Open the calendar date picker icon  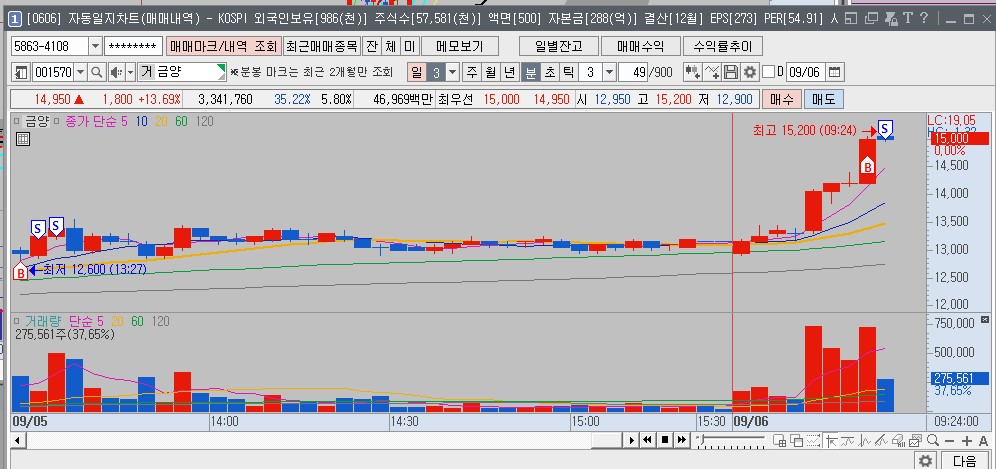click(835, 72)
